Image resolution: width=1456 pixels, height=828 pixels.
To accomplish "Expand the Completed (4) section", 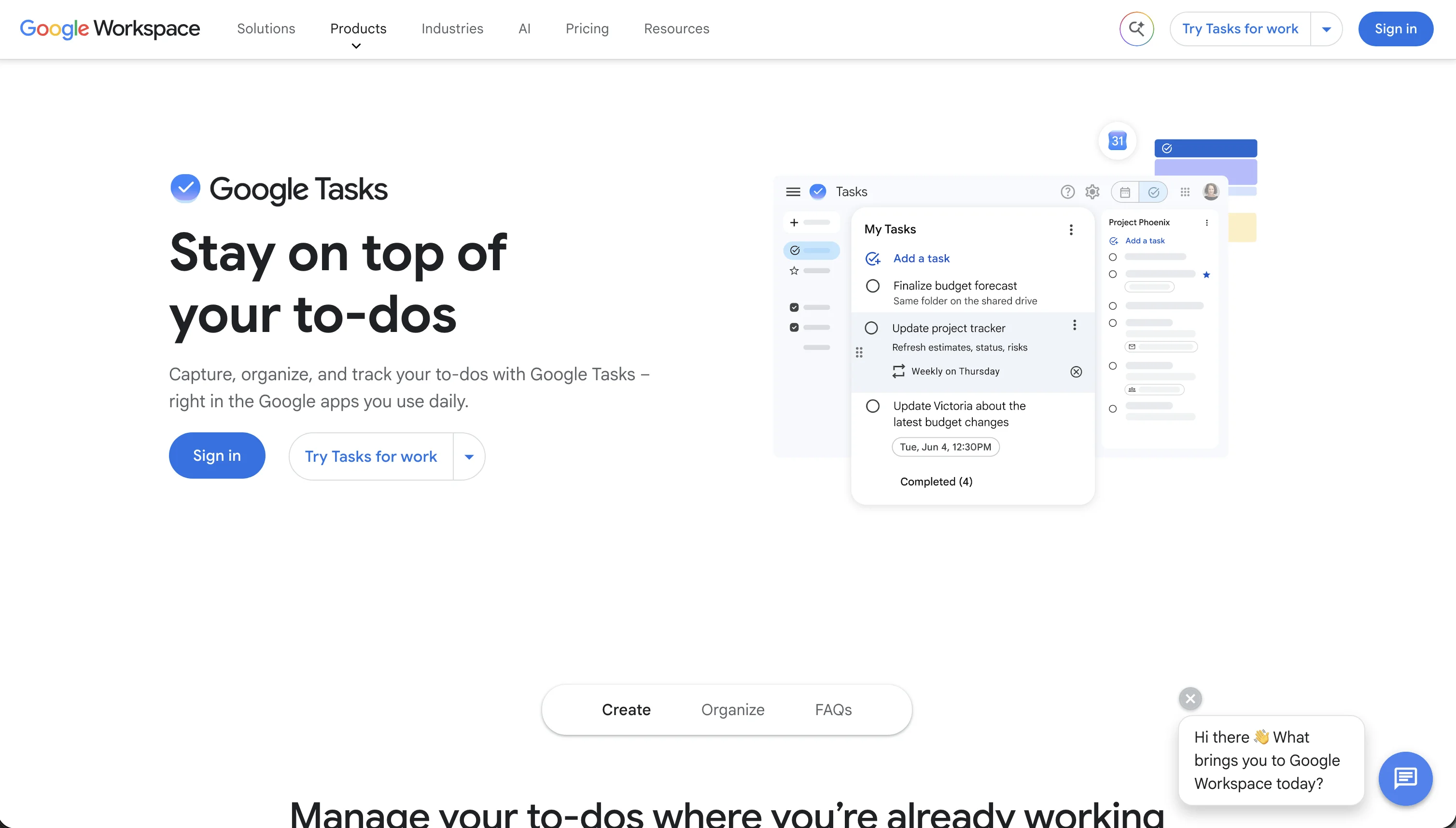I will tap(936, 482).
